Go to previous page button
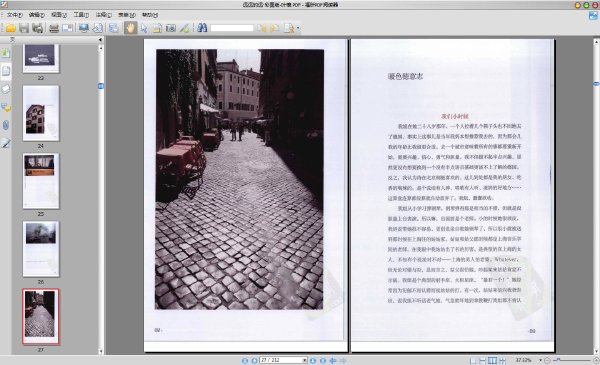 (x=254, y=360)
